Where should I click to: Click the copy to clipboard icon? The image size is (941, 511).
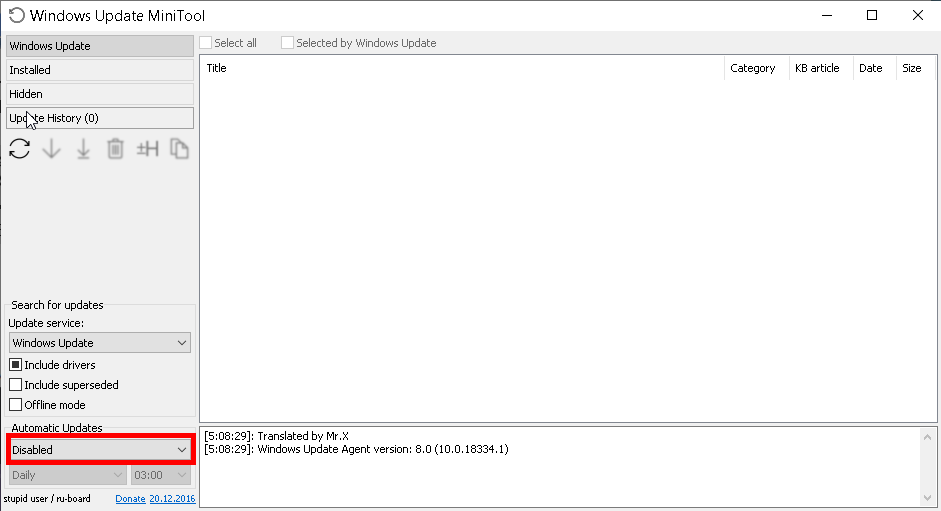pos(179,148)
